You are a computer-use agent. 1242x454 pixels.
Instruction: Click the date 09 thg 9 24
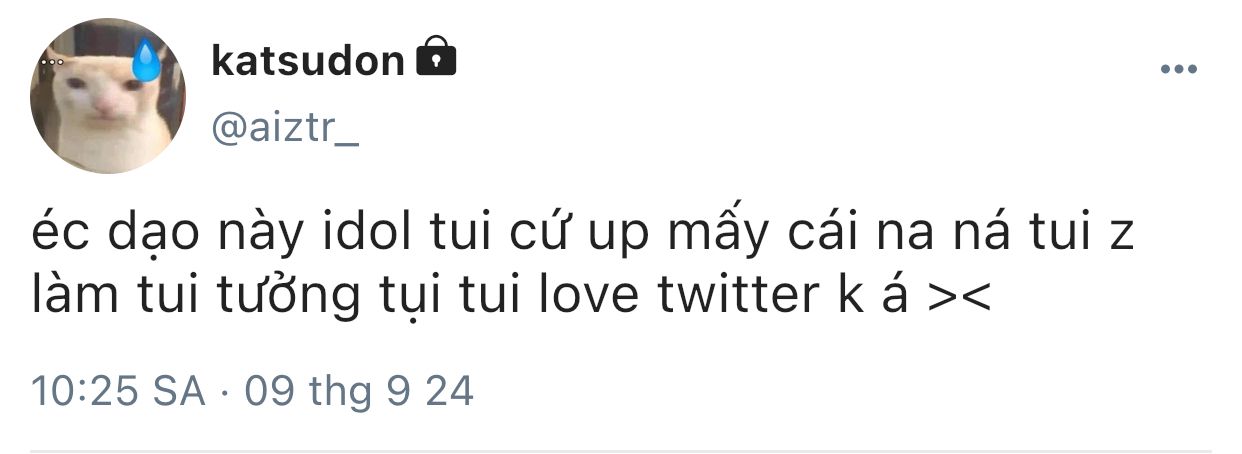tap(359, 390)
